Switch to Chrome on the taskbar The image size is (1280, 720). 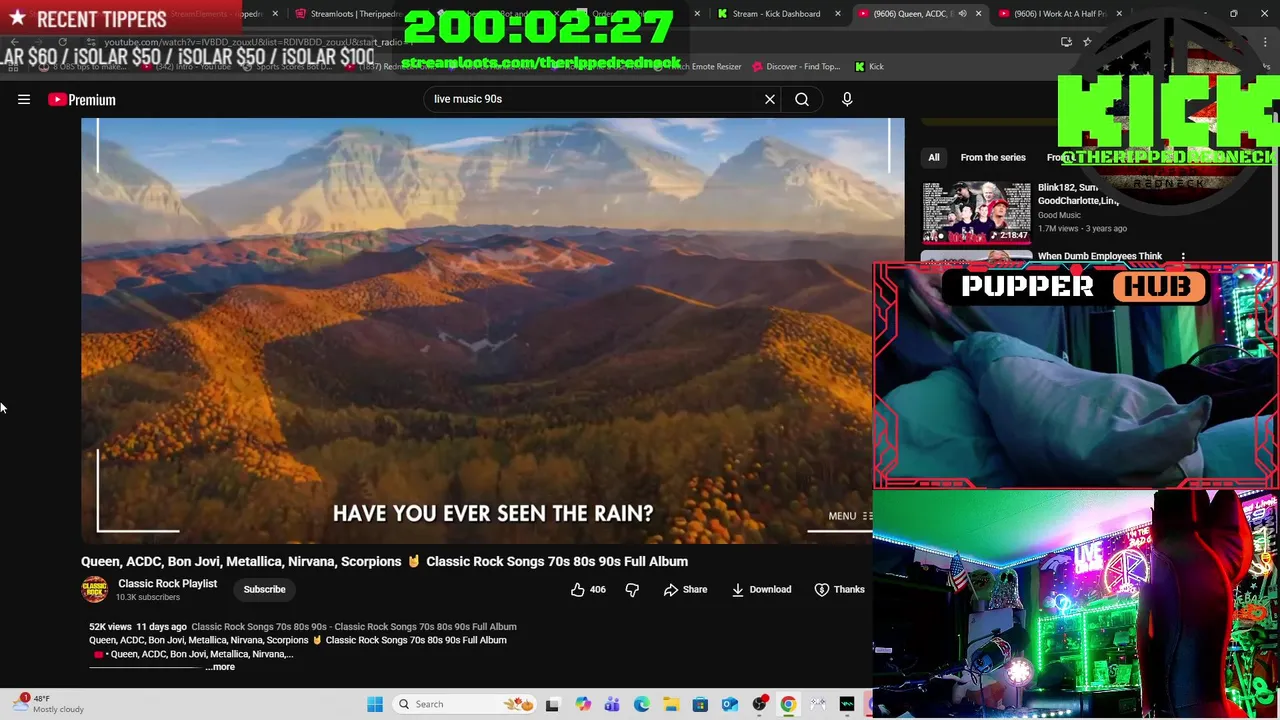[x=788, y=704]
